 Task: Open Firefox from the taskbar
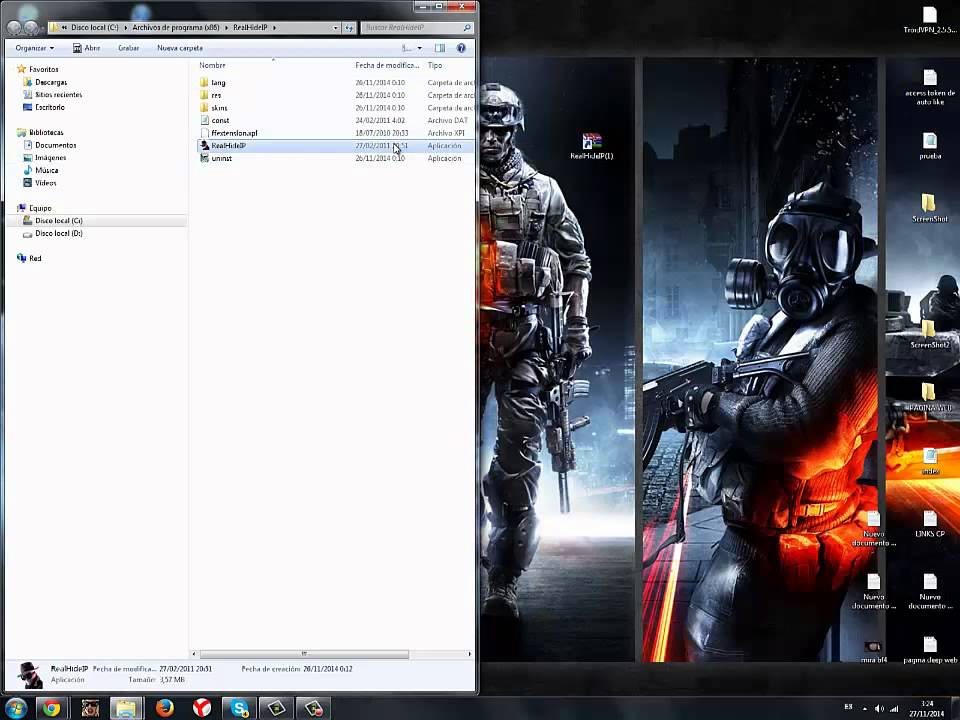[x=164, y=708]
